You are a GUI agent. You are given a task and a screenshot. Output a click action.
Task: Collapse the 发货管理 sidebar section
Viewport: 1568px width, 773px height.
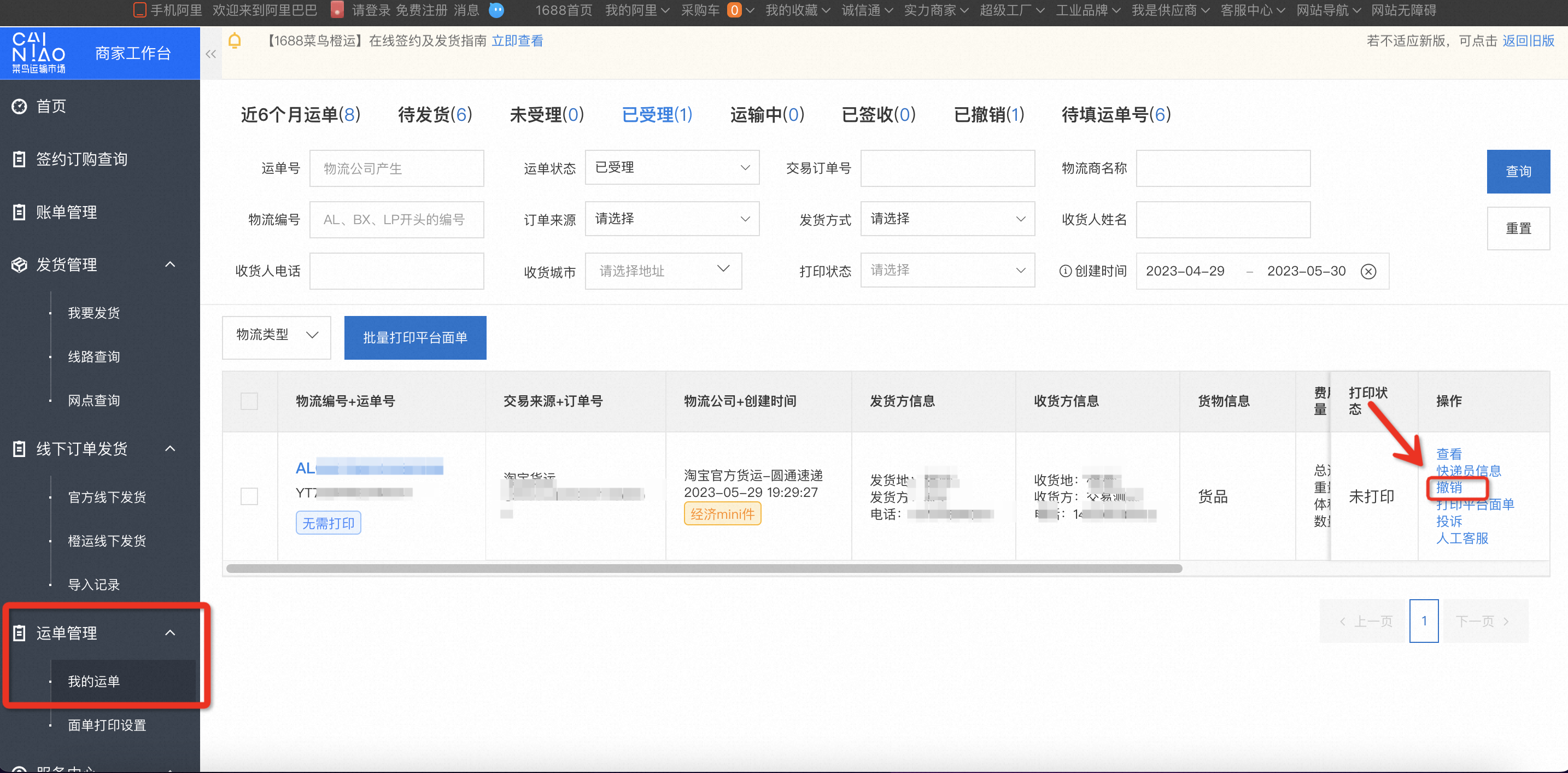(171, 264)
